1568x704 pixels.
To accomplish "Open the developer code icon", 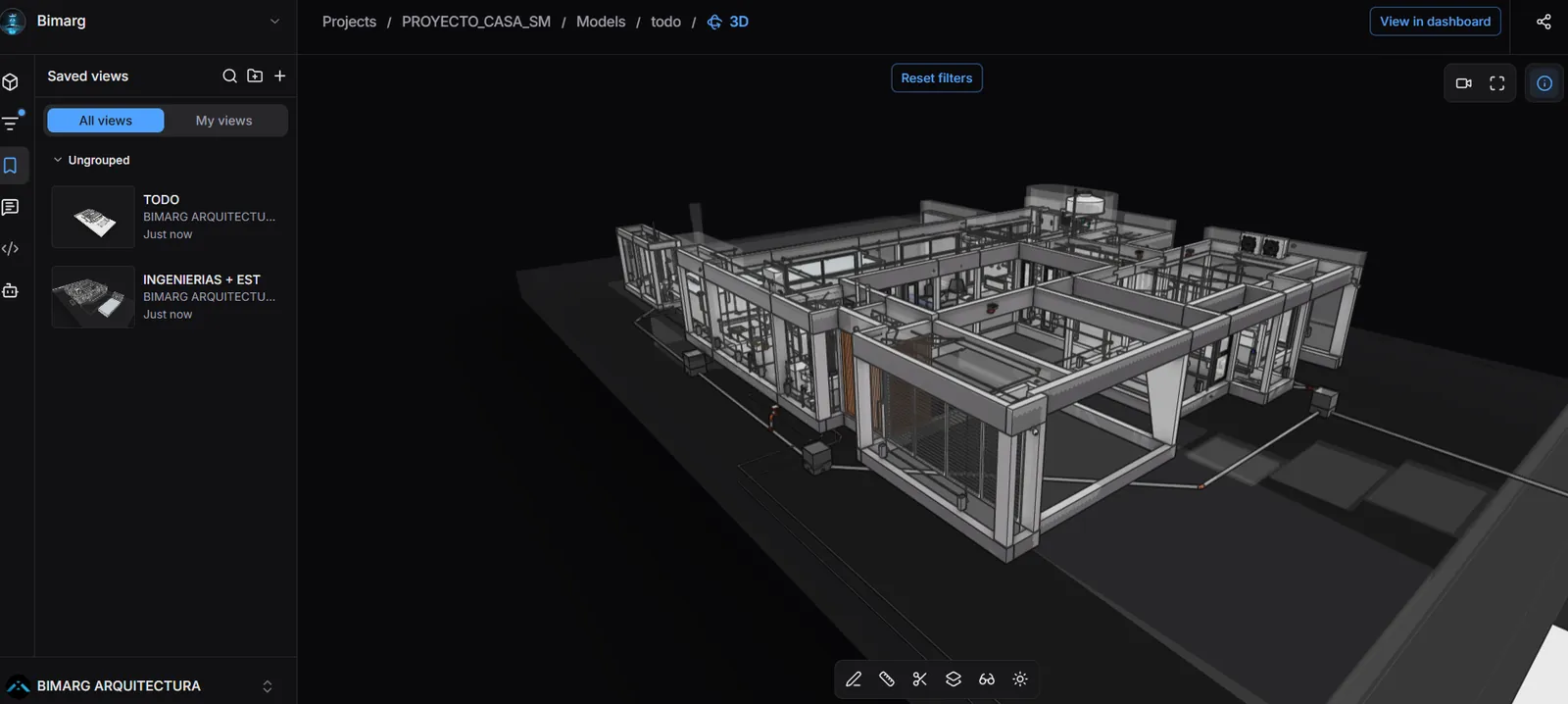I will 11,249.
